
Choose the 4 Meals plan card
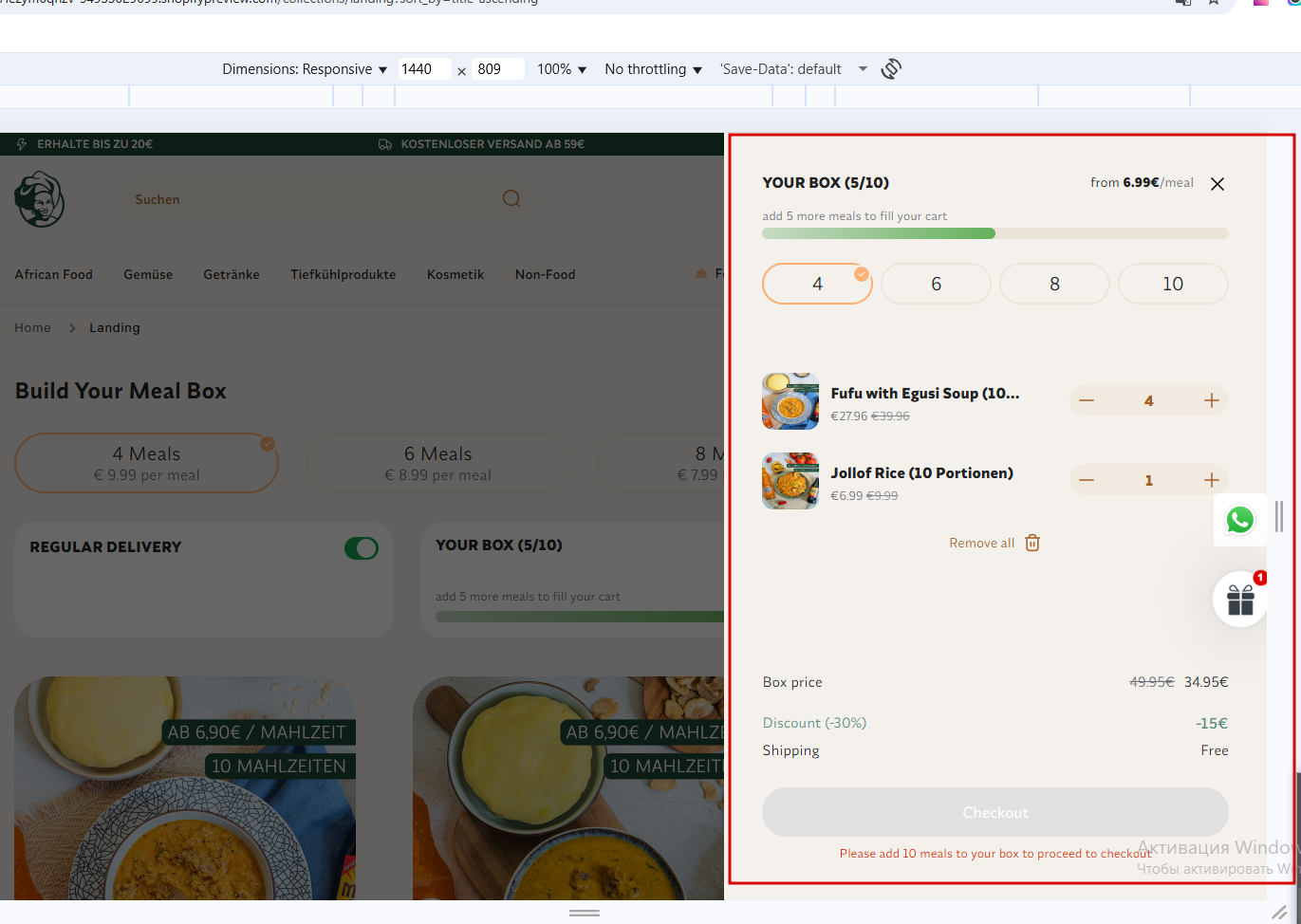click(146, 463)
